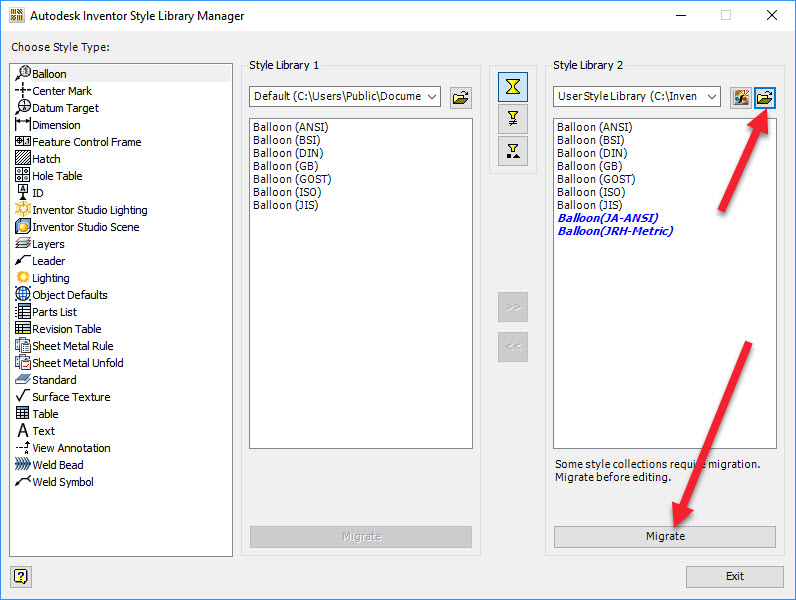This screenshot has height=600, width=796.
Task: Pick the Revision Table style type
Action: pos(58,329)
